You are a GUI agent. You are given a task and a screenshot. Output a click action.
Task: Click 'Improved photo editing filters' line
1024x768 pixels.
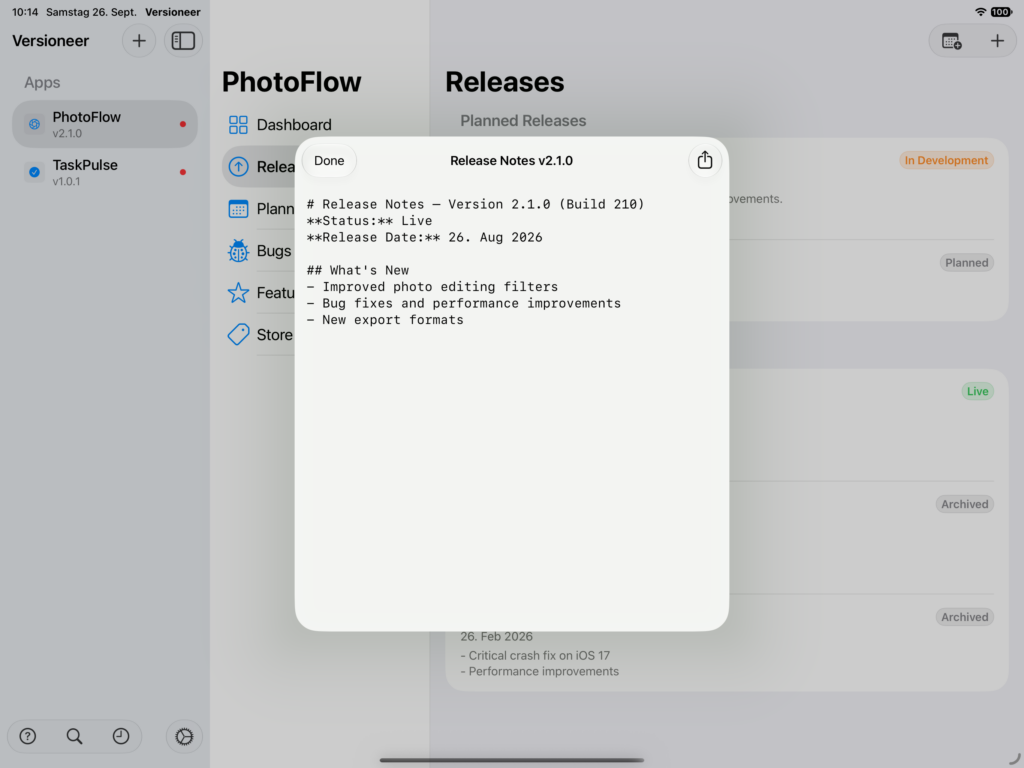click(x=432, y=287)
